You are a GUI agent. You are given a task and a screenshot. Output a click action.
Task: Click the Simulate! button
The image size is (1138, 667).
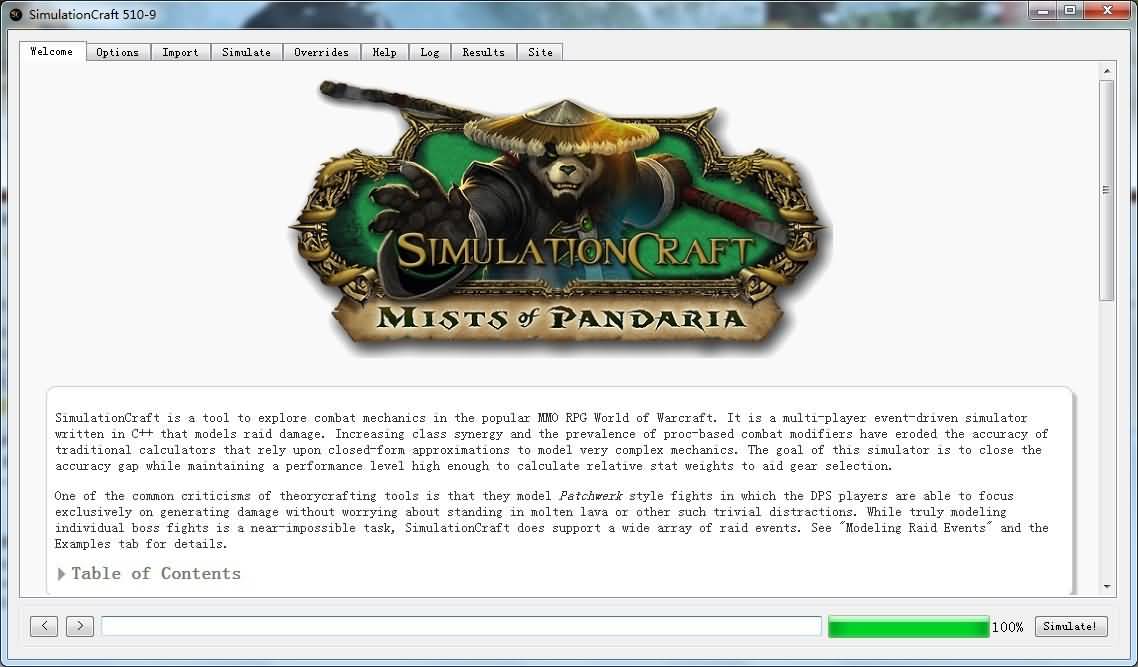1071,626
